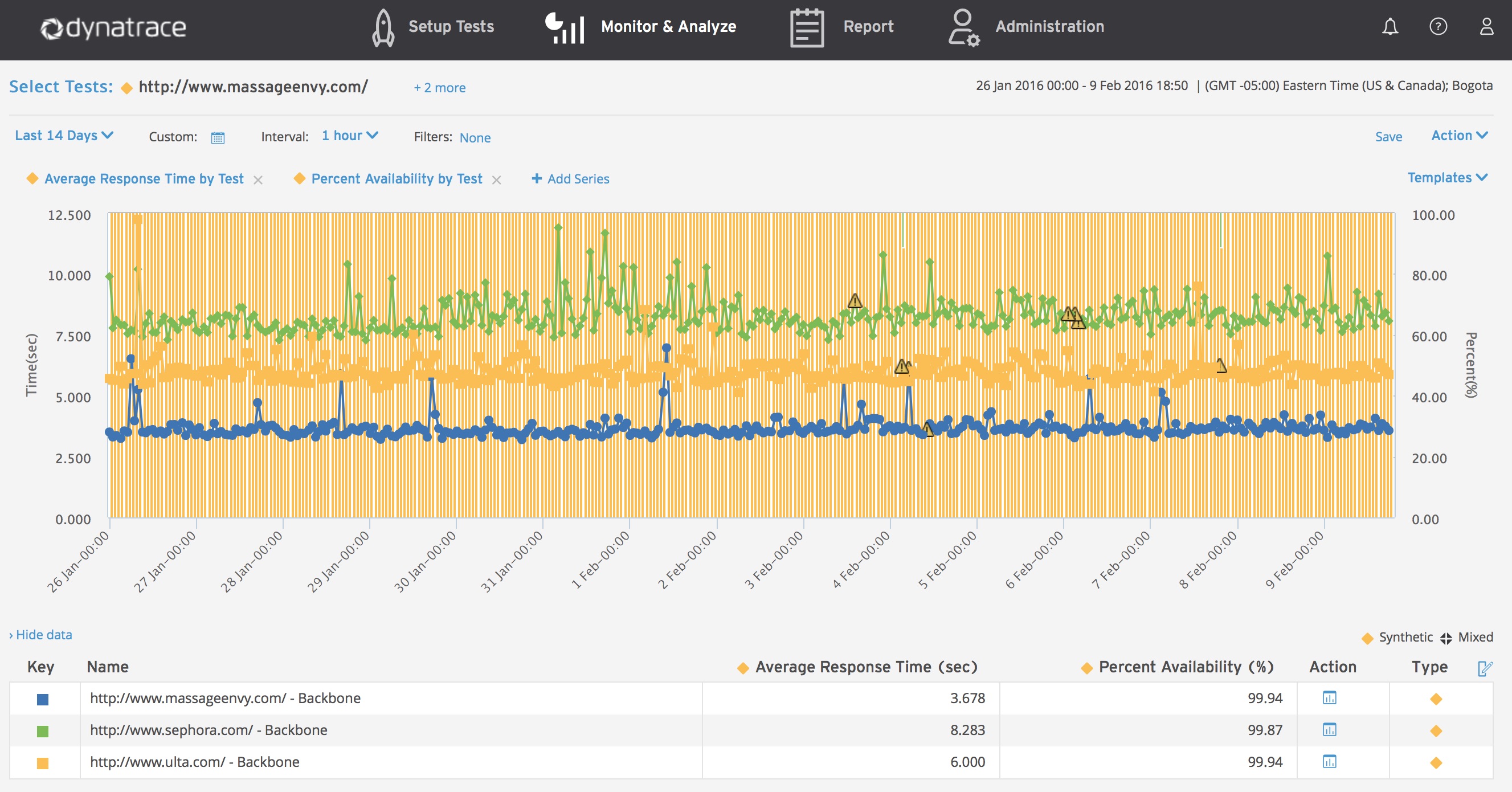This screenshot has height=792, width=1512.
Task: Click chart action icon for sephora row
Action: tap(1330, 730)
